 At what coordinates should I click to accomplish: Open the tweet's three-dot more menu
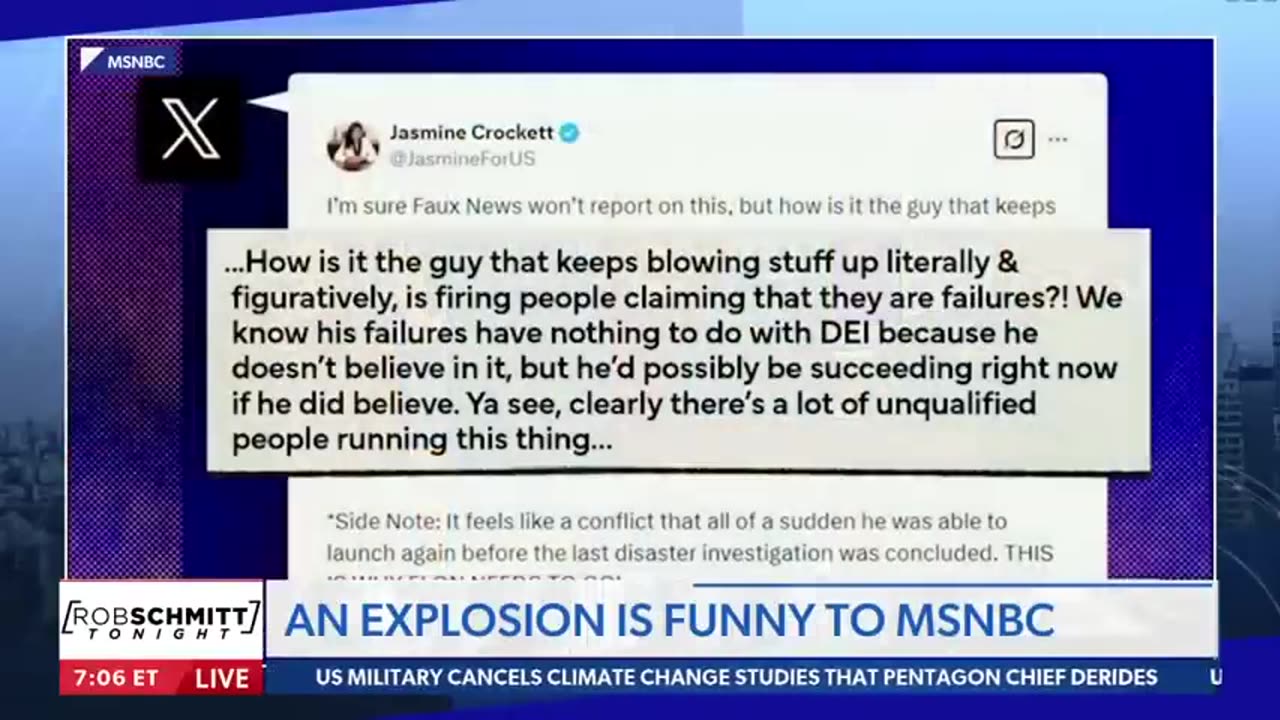point(1058,140)
